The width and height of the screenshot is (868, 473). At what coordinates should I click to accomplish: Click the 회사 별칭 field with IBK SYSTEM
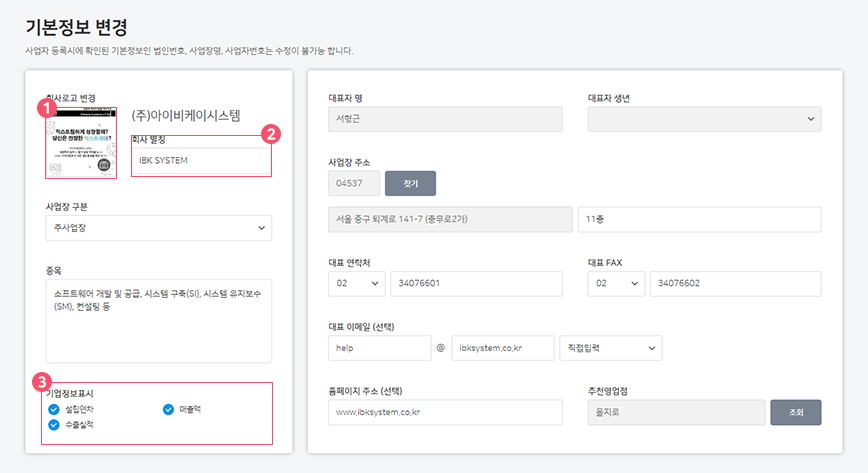[x=202, y=161]
